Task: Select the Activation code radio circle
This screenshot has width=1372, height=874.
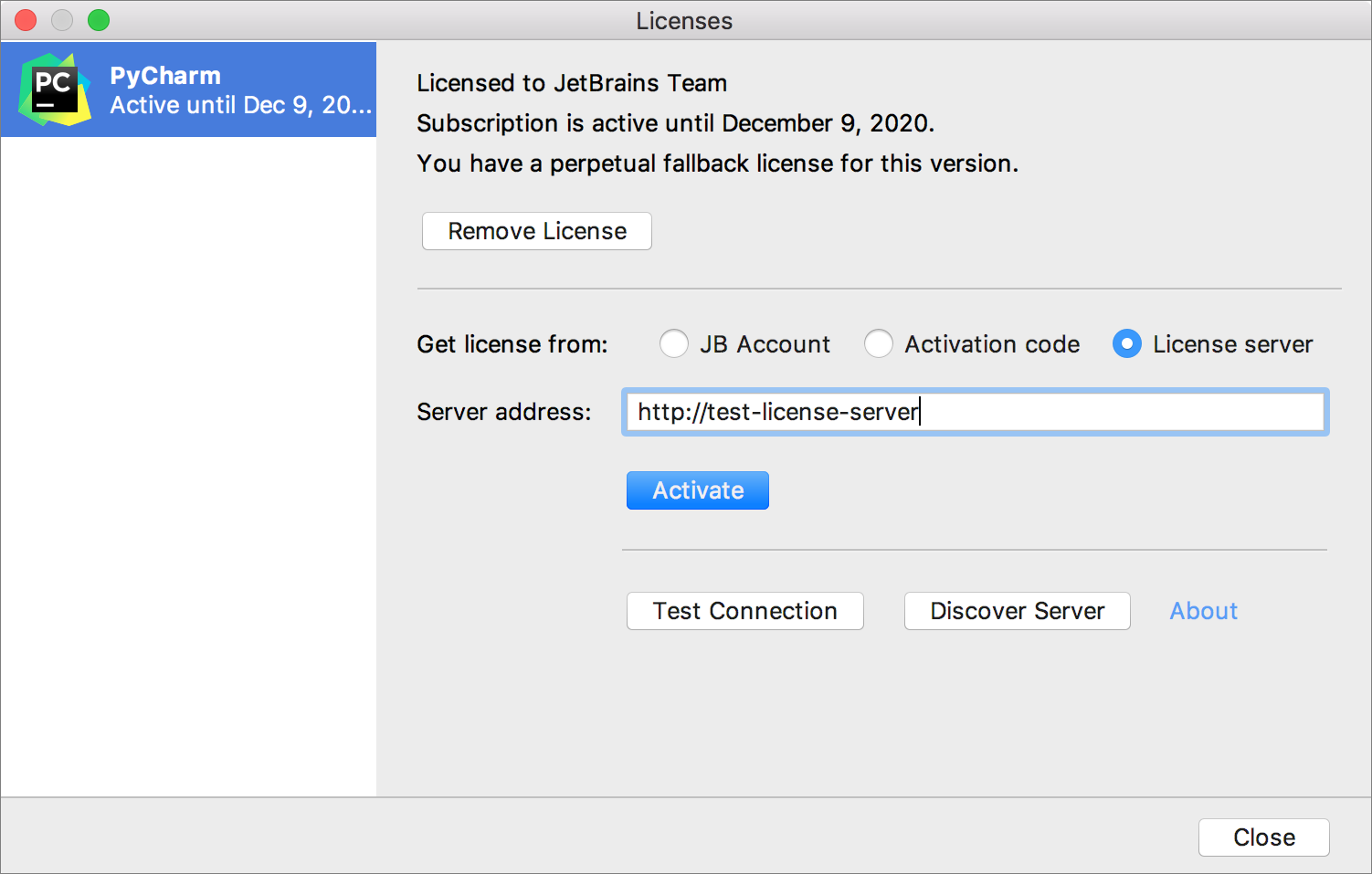Action: [878, 343]
